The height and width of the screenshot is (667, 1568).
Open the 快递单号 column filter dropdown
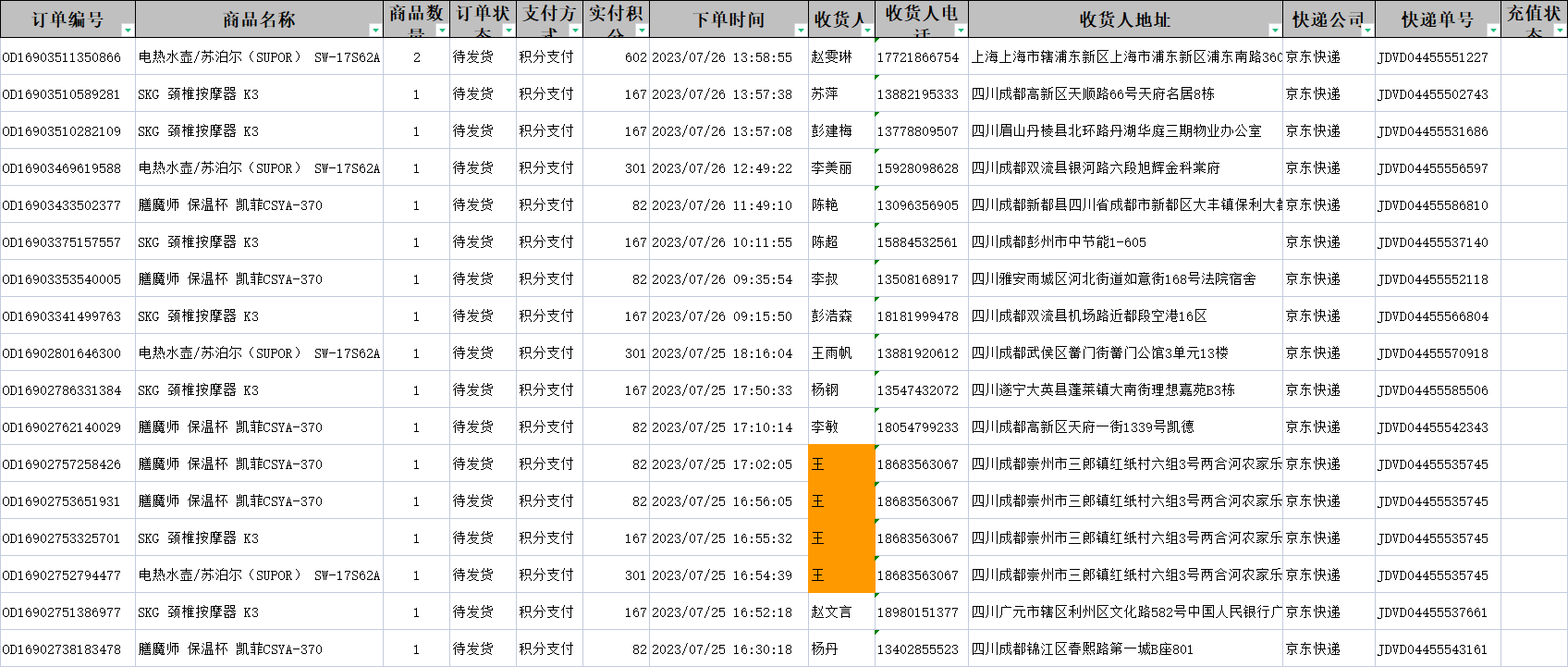click(x=1492, y=31)
